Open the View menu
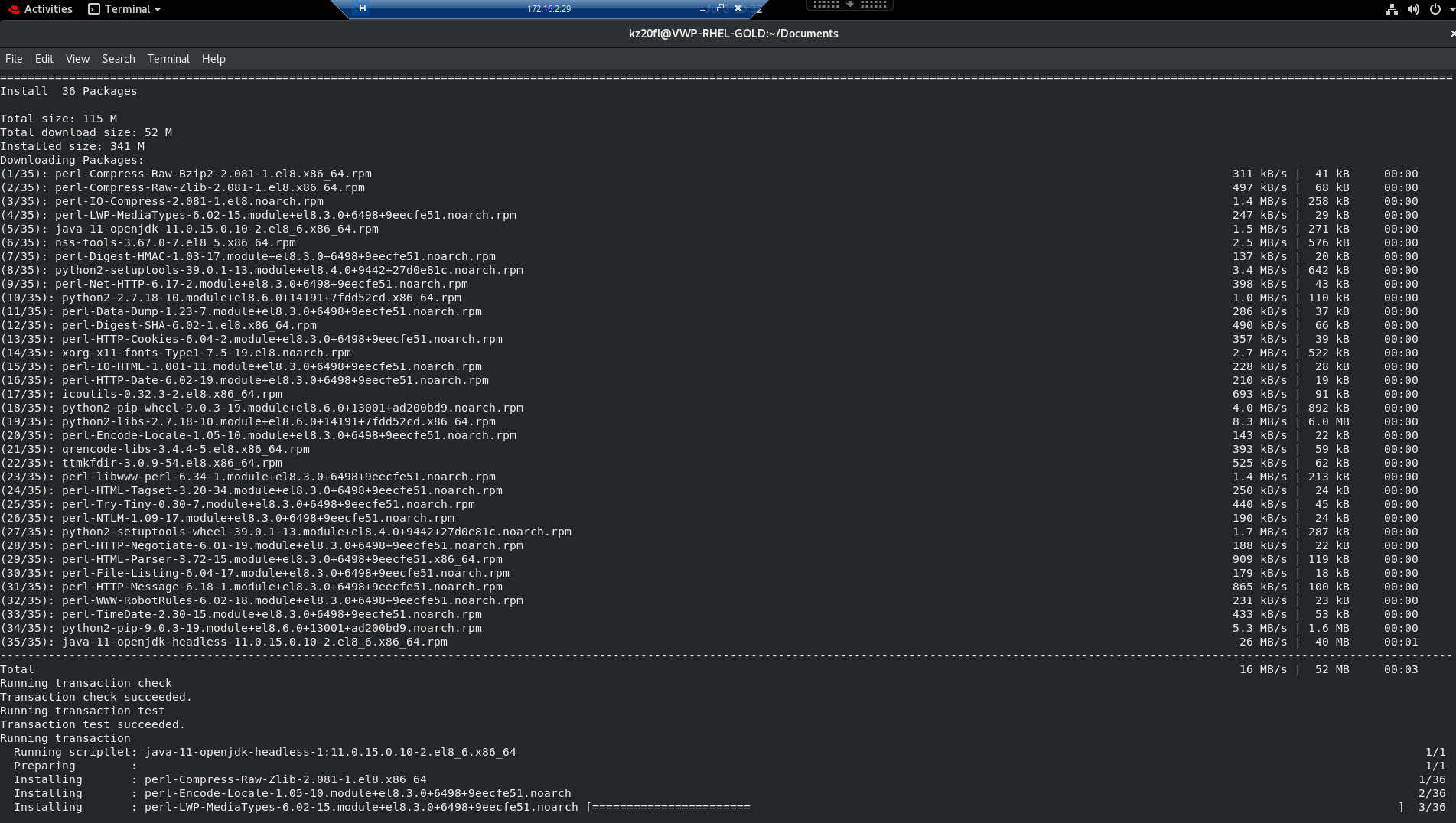1456x823 pixels. (77, 59)
